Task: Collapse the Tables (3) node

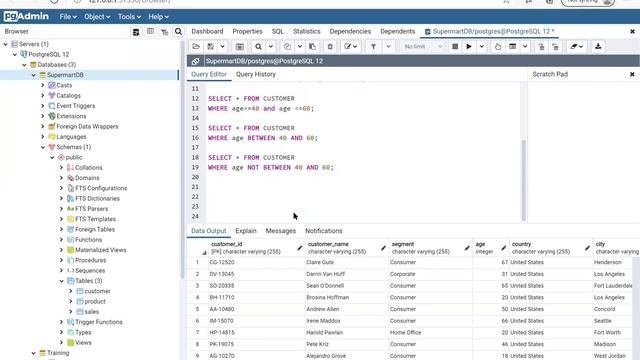Action: click(62, 281)
